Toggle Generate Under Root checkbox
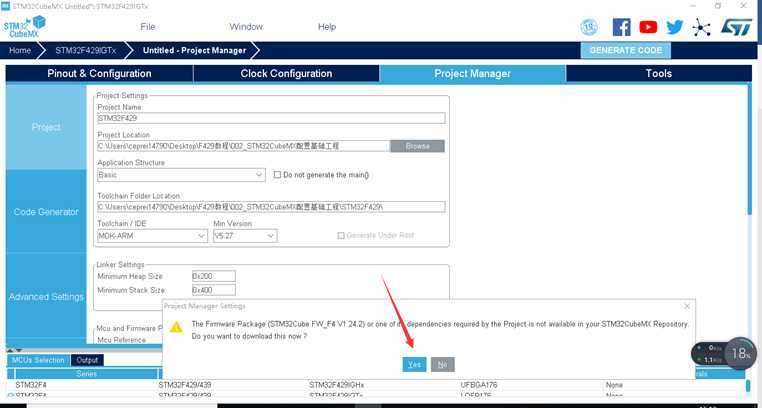 coord(341,236)
